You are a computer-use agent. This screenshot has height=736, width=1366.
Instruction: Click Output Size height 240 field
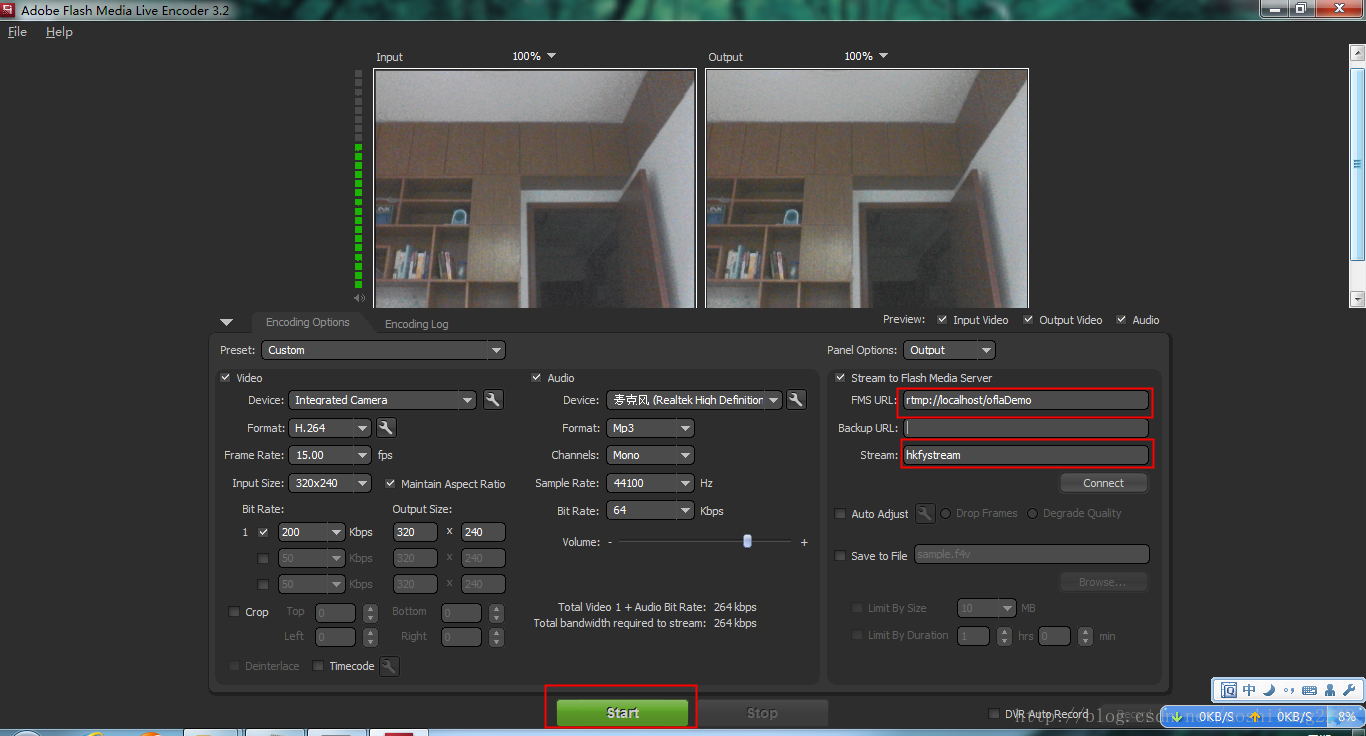pos(483,532)
